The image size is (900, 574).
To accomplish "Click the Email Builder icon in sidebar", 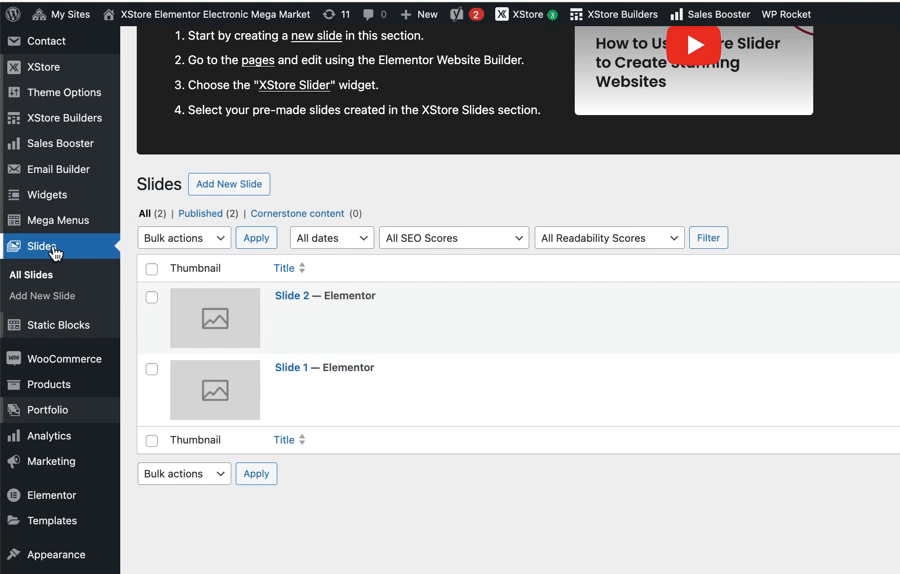I will [x=14, y=169].
